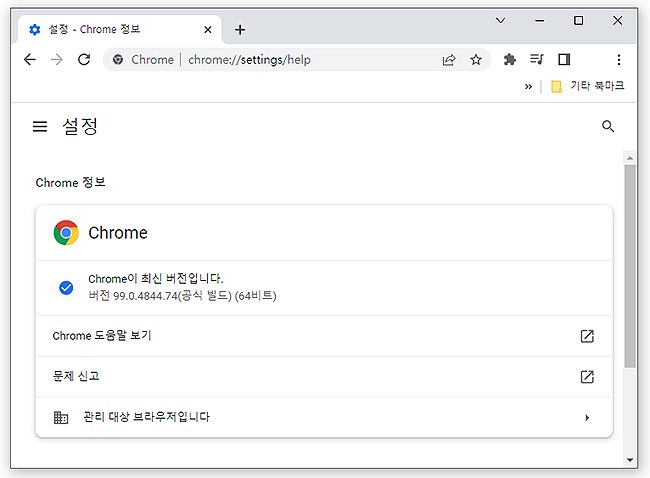
Task: Click the Chrome 정보 section heading
Action: [70, 182]
